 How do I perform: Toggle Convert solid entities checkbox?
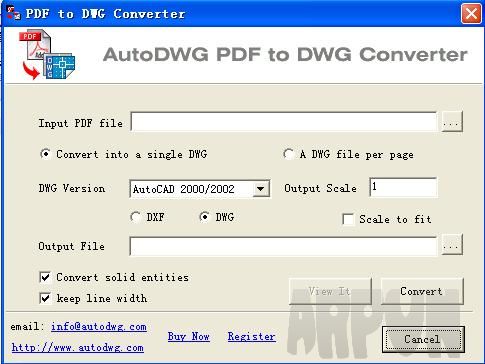(x=45, y=277)
